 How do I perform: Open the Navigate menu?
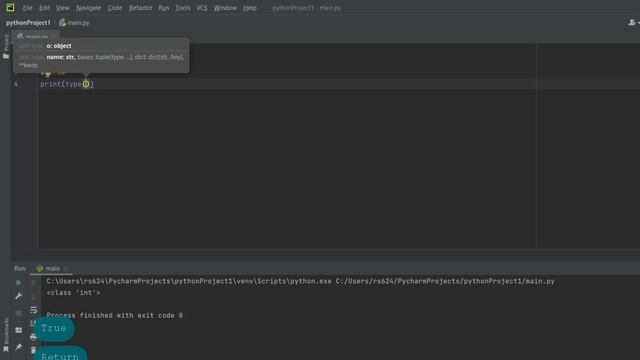tap(88, 8)
